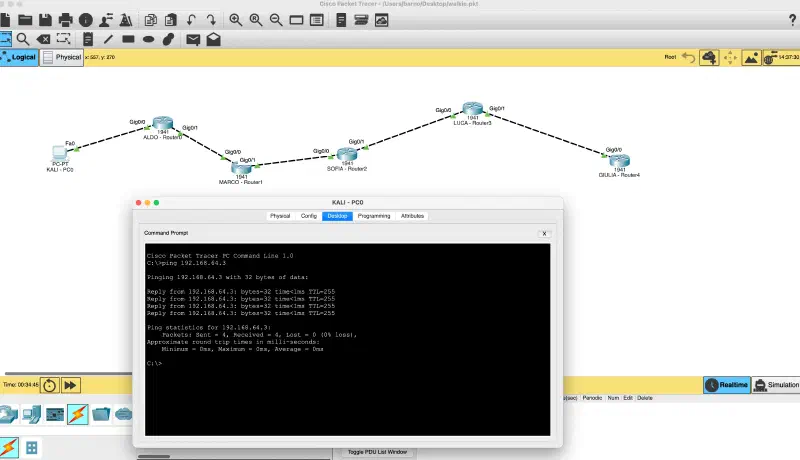Paste using the clipboard icon
This screenshot has width=800, height=460.
(x=171, y=20)
